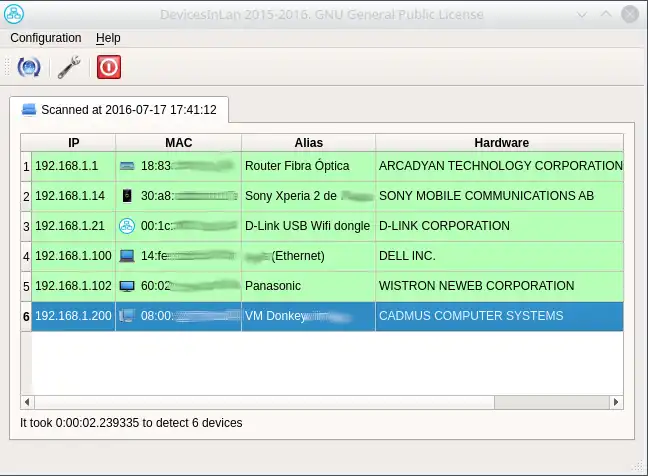
Task: Click MAC address starting 00:1c
Action: (179, 226)
